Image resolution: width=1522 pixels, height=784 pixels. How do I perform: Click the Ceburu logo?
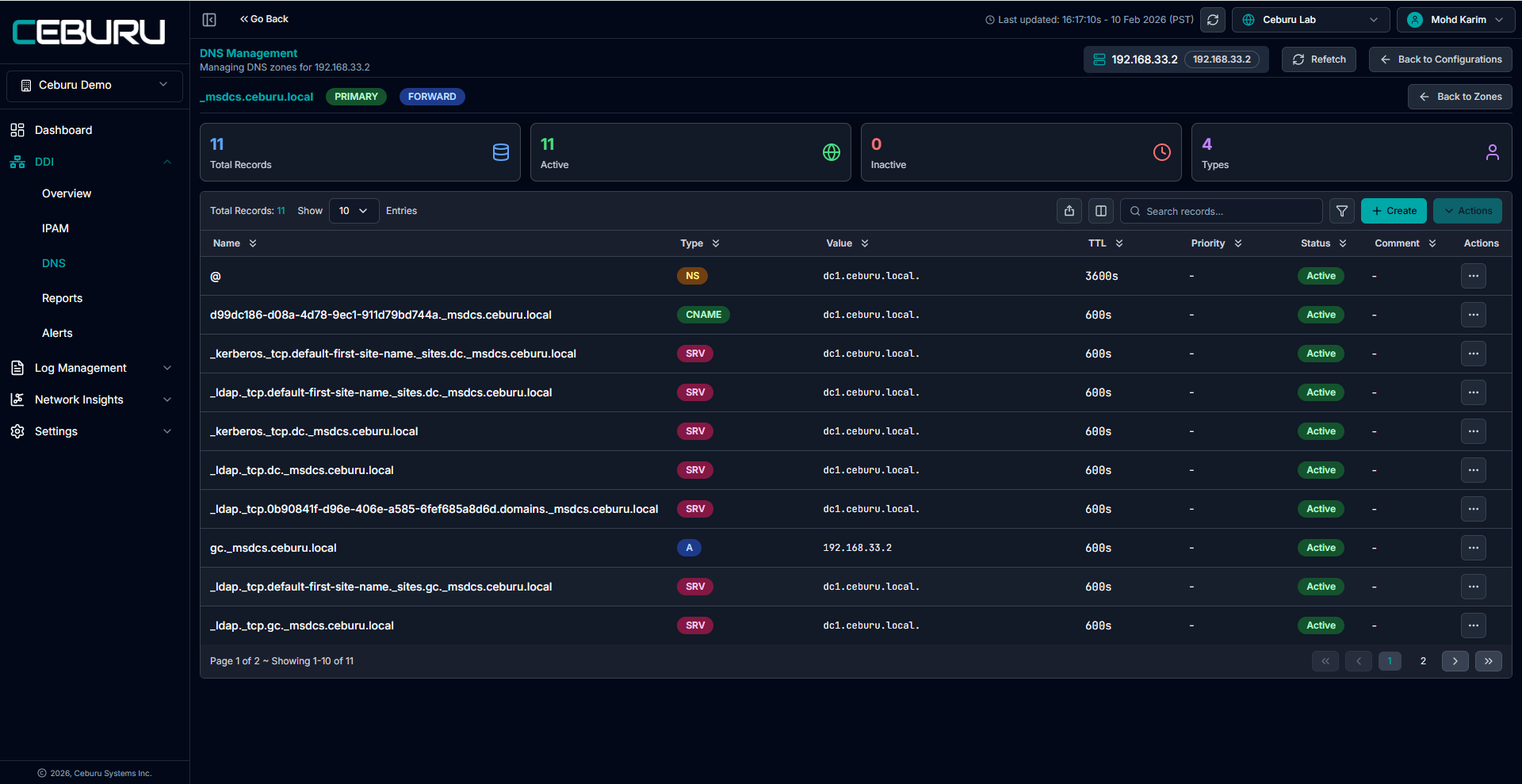pos(89,32)
